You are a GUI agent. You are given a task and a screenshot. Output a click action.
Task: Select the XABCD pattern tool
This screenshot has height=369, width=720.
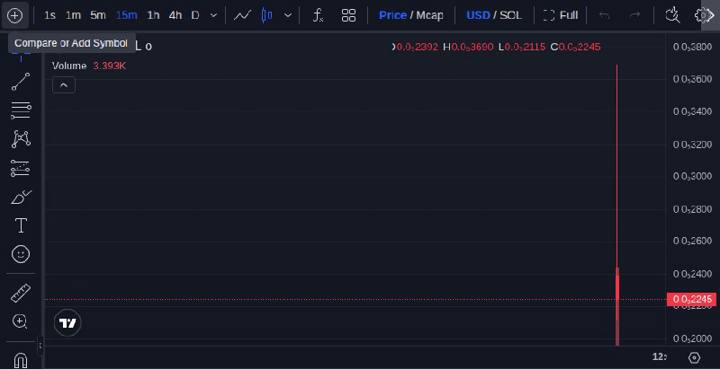(21, 139)
